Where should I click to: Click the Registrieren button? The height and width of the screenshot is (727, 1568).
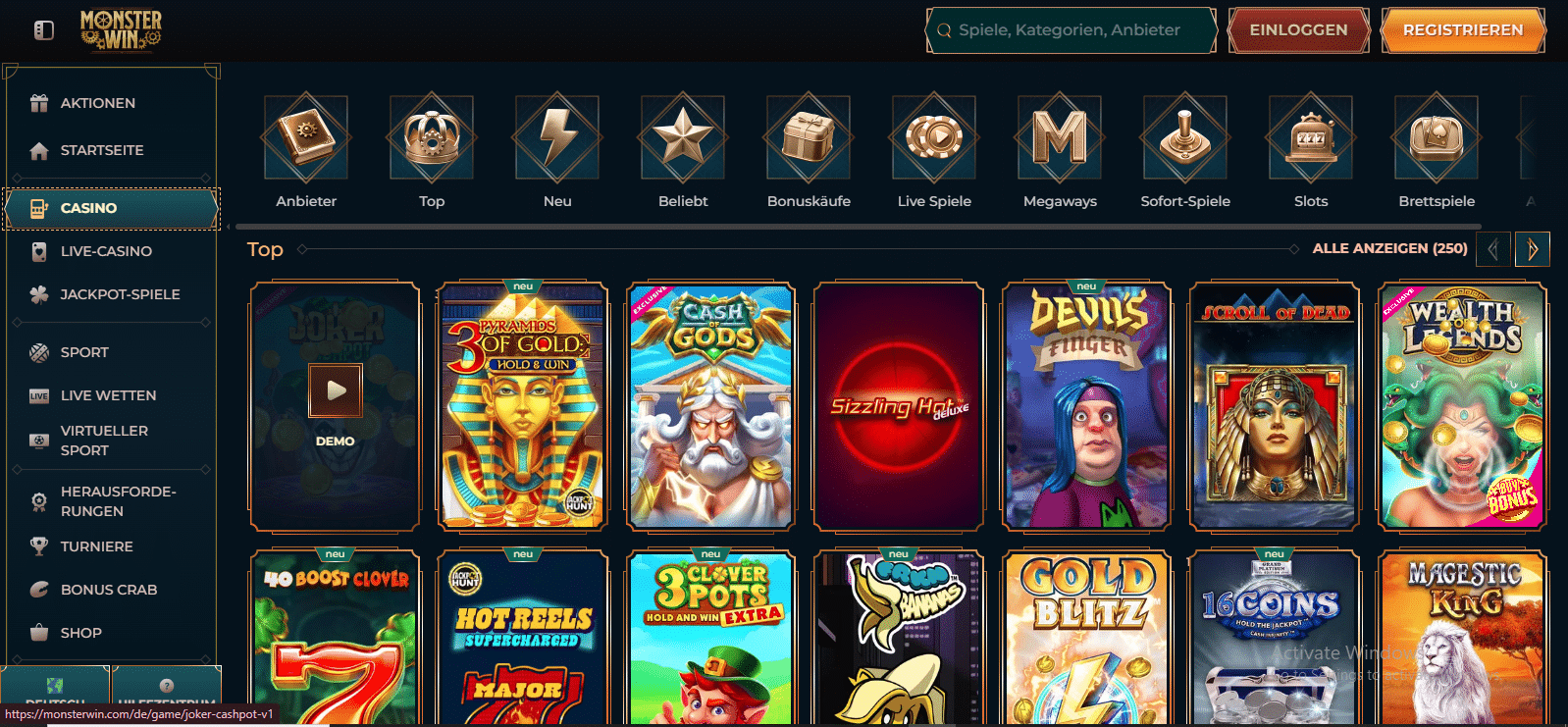coord(1463,30)
